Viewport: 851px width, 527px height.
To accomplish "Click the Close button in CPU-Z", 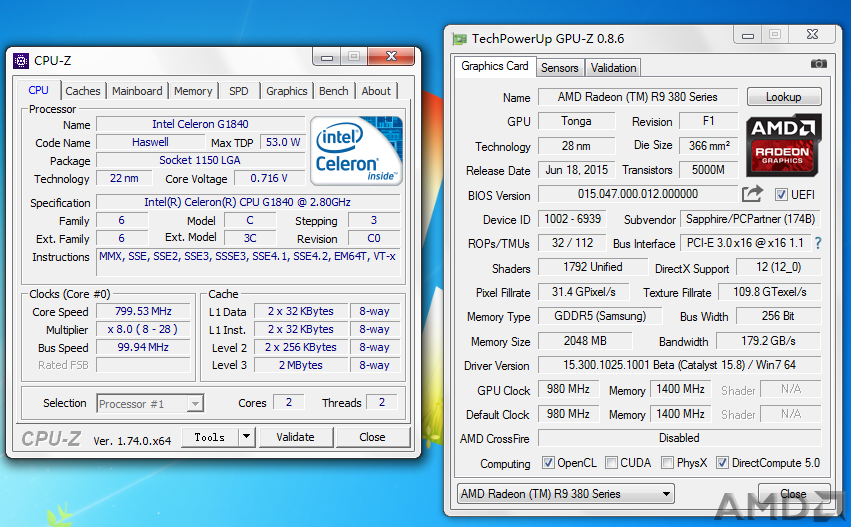I will [x=372, y=437].
